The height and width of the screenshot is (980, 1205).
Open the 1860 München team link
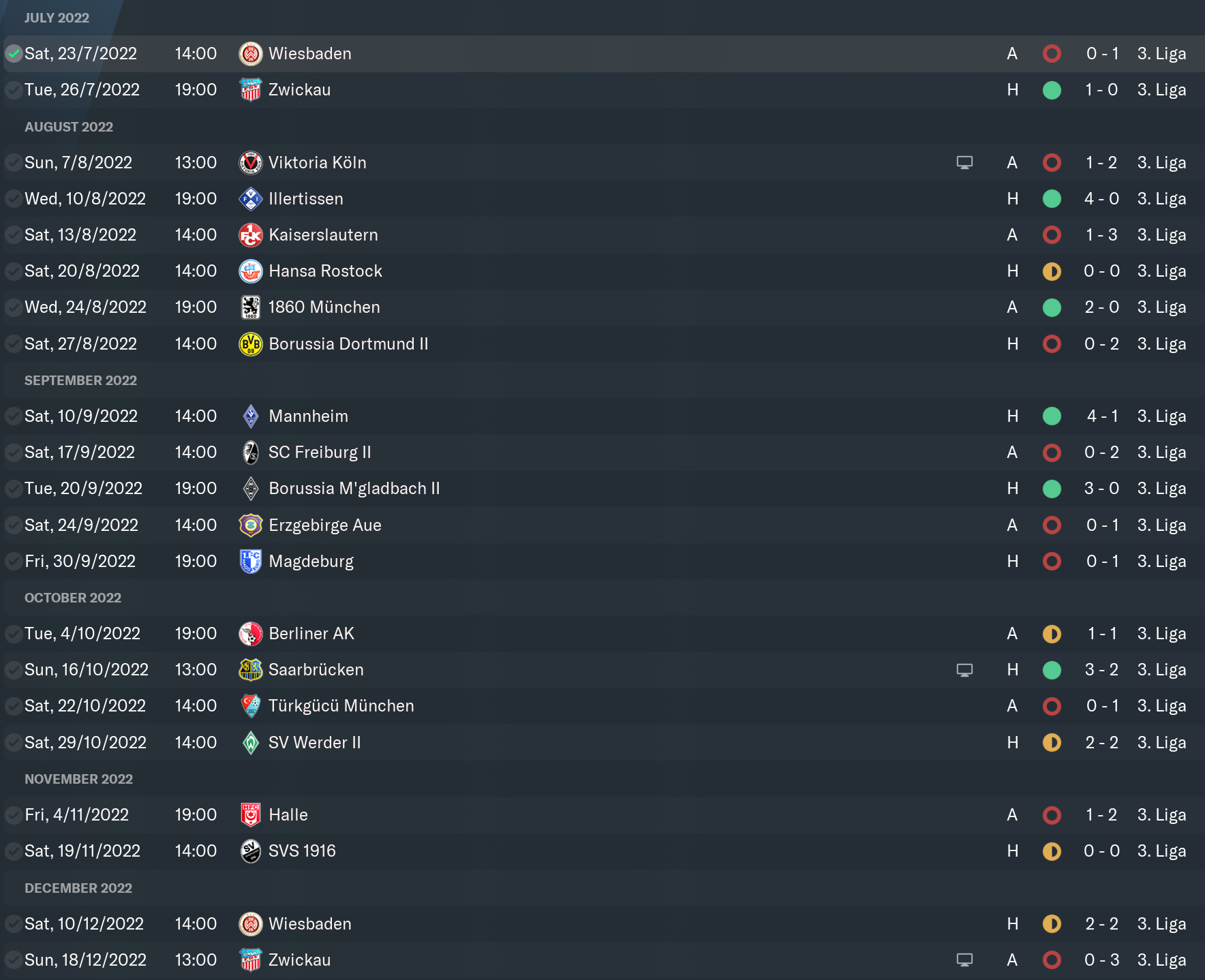(324, 307)
